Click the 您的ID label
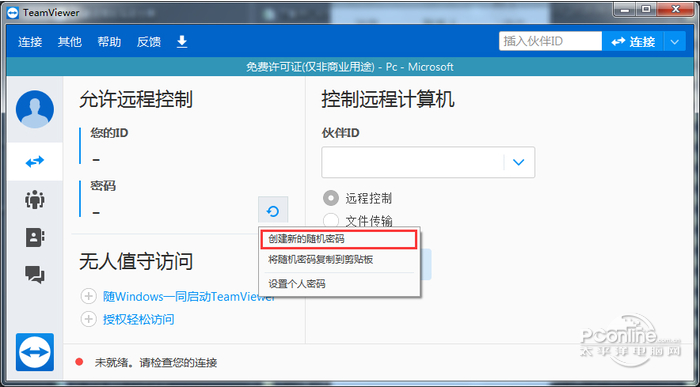Screen dimensions: 700x387 [x=109, y=133]
